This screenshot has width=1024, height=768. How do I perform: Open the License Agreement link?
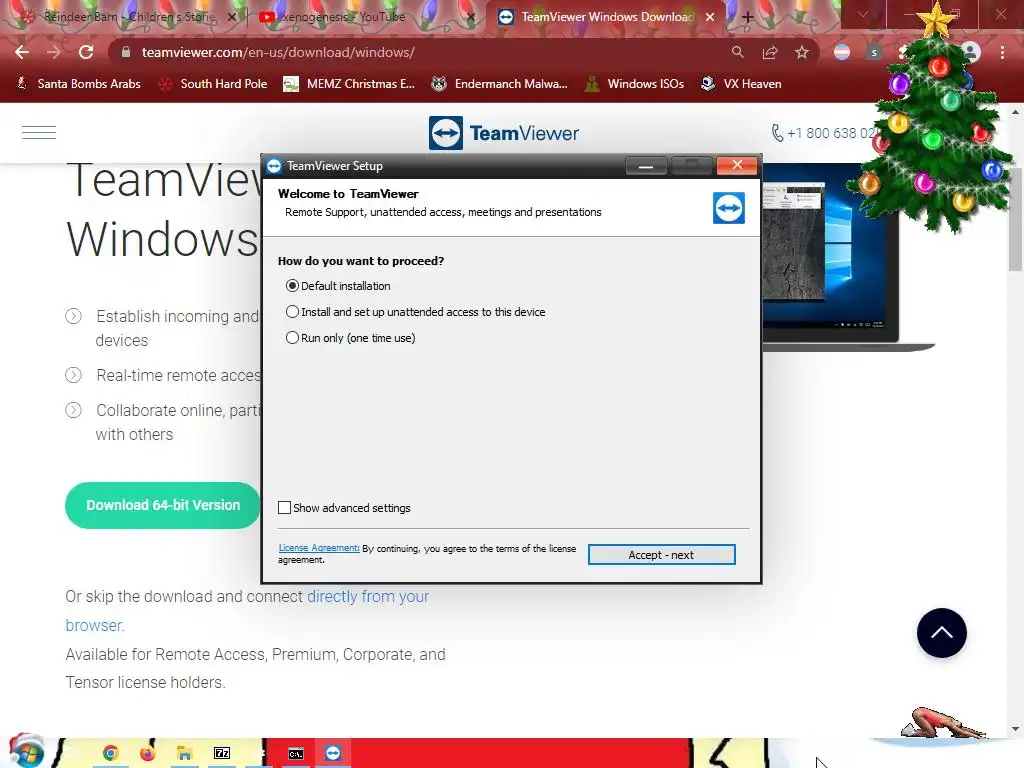click(319, 548)
